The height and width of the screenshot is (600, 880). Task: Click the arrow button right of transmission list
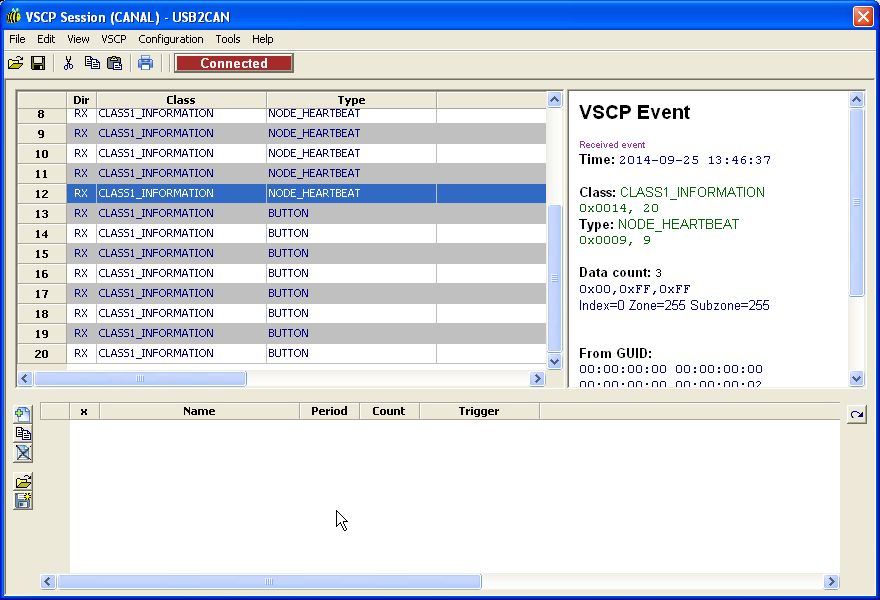[856, 414]
